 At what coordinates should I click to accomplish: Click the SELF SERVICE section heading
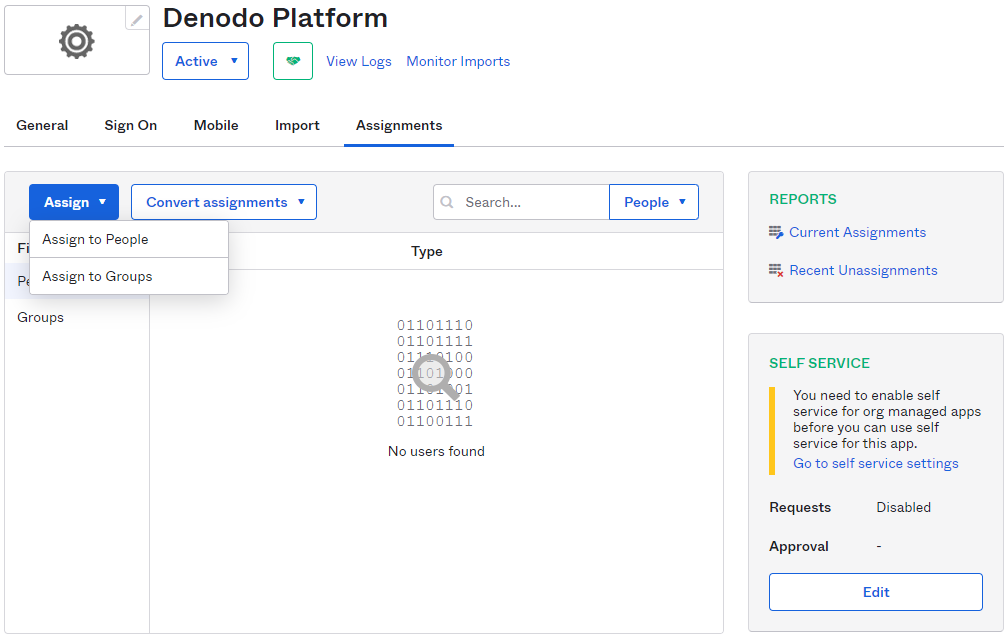click(x=819, y=363)
